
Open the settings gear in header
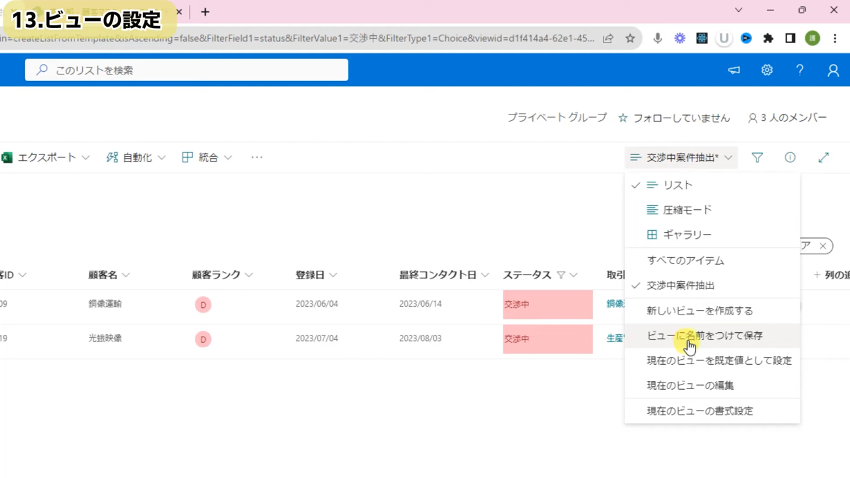coord(767,70)
